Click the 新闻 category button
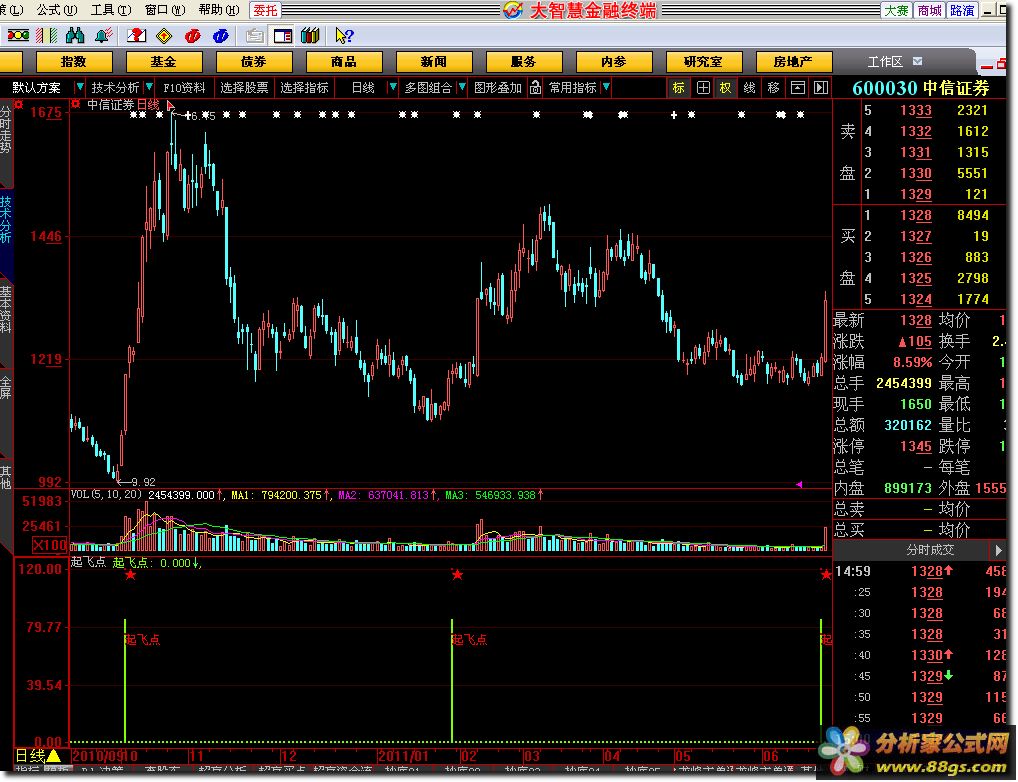1018x782 pixels. tap(434, 62)
